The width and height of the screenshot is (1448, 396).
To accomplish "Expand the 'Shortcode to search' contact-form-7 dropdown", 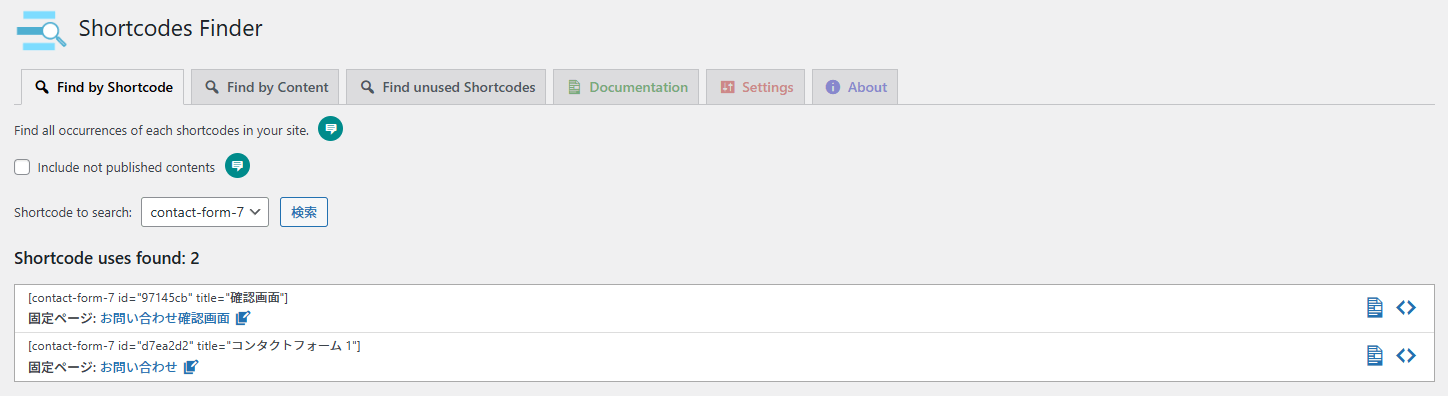I will (x=205, y=212).
